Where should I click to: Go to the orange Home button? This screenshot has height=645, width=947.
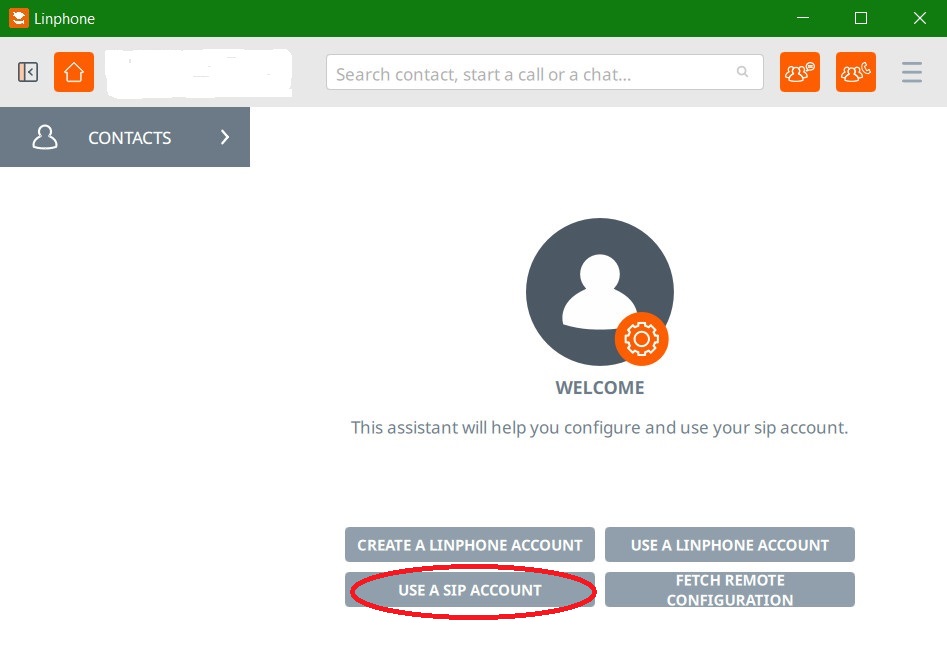(74, 72)
